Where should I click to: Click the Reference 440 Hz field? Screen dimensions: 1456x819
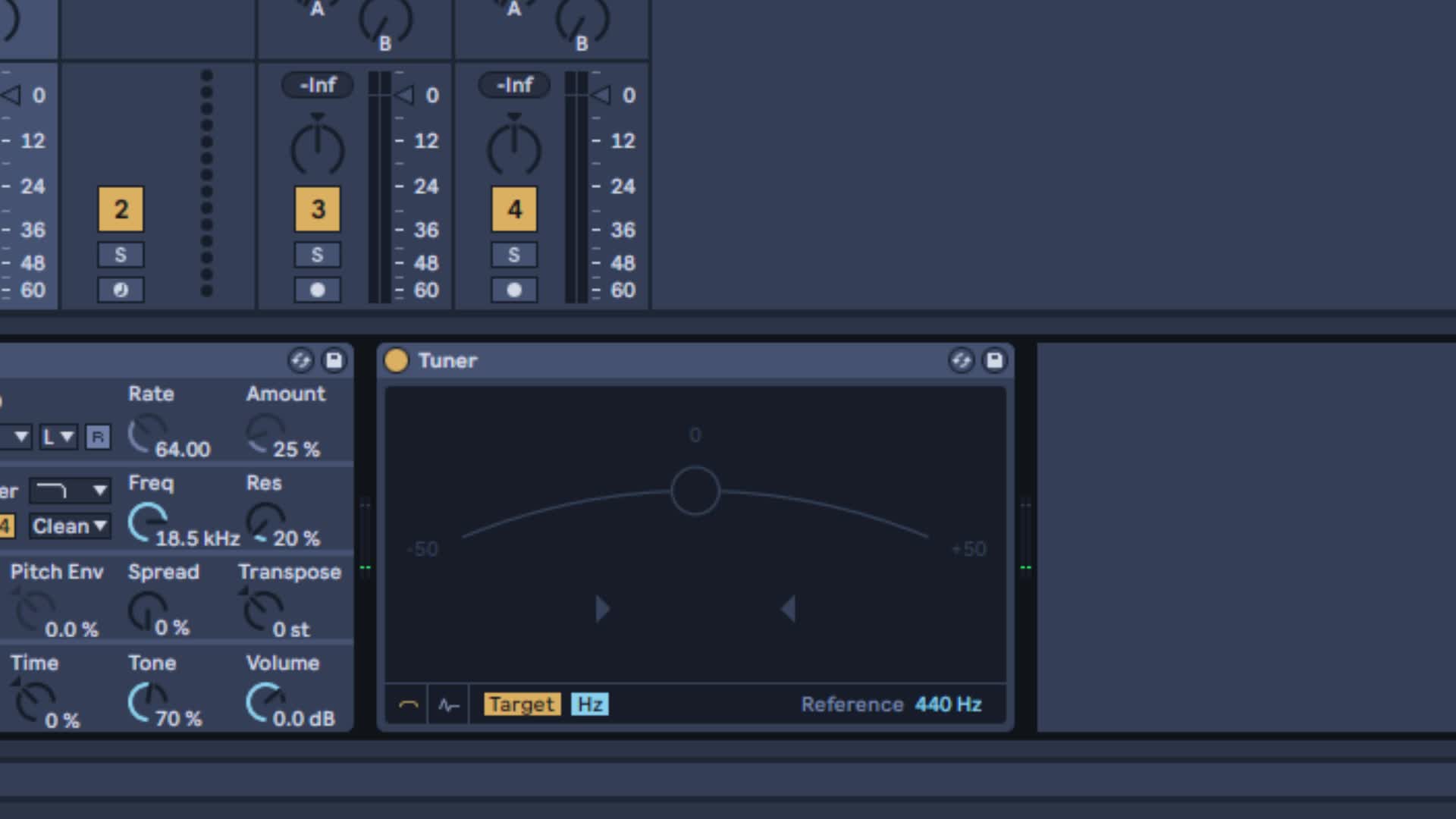click(x=947, y=704)
